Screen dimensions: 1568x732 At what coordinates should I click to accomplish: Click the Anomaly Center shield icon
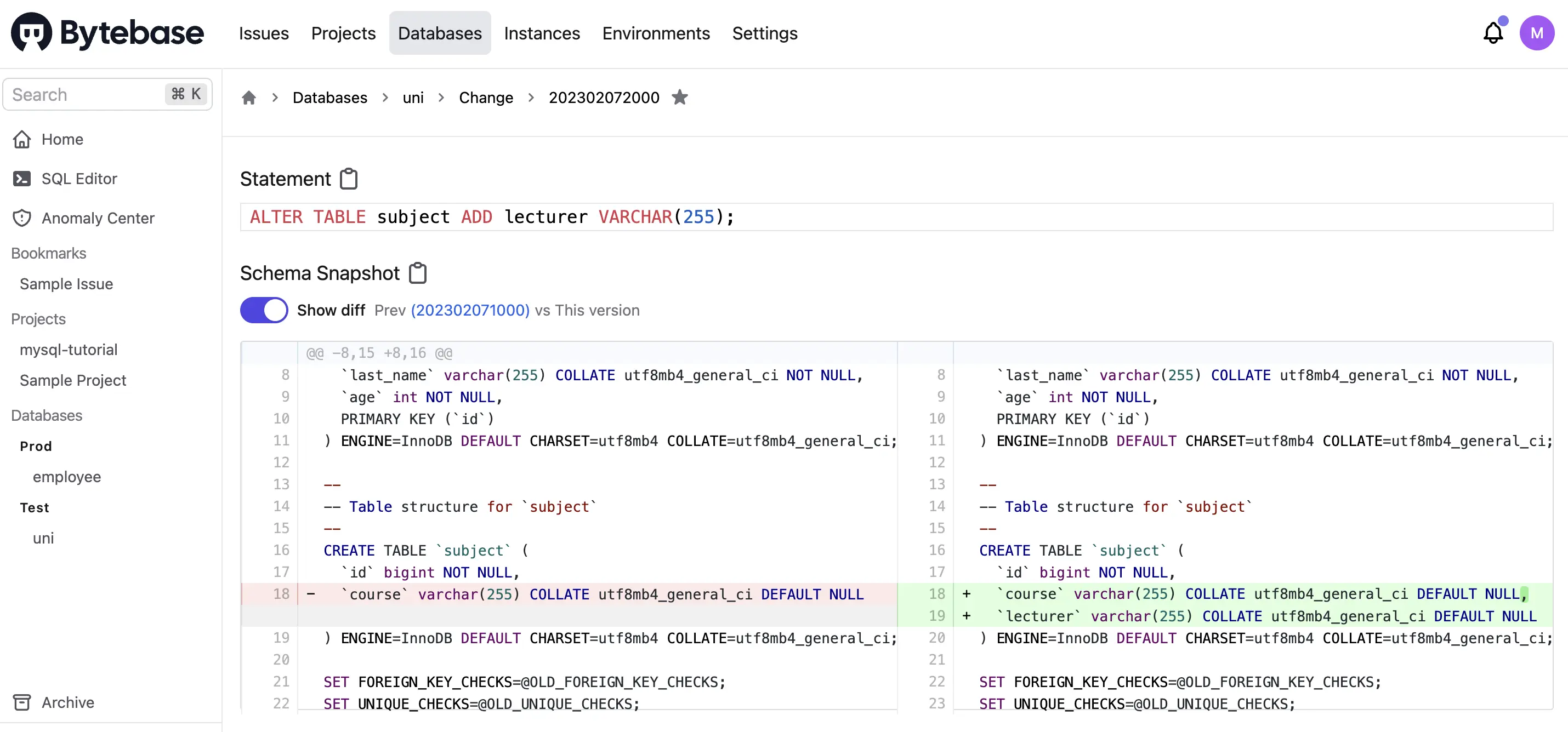pos(22,218)
